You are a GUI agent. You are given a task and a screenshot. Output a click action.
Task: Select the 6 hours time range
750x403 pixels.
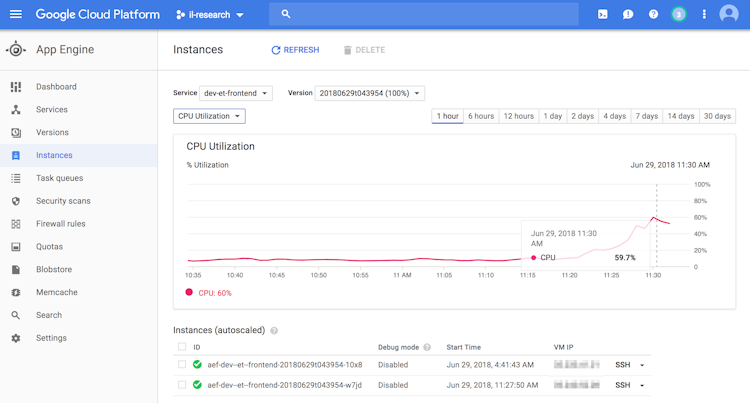pos(481,116)
